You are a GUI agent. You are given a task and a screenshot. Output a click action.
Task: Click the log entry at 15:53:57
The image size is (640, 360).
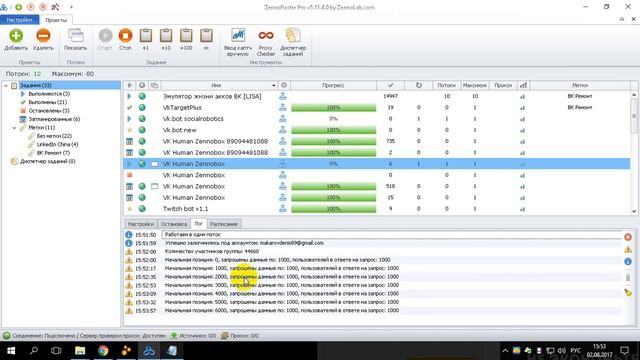373,311
